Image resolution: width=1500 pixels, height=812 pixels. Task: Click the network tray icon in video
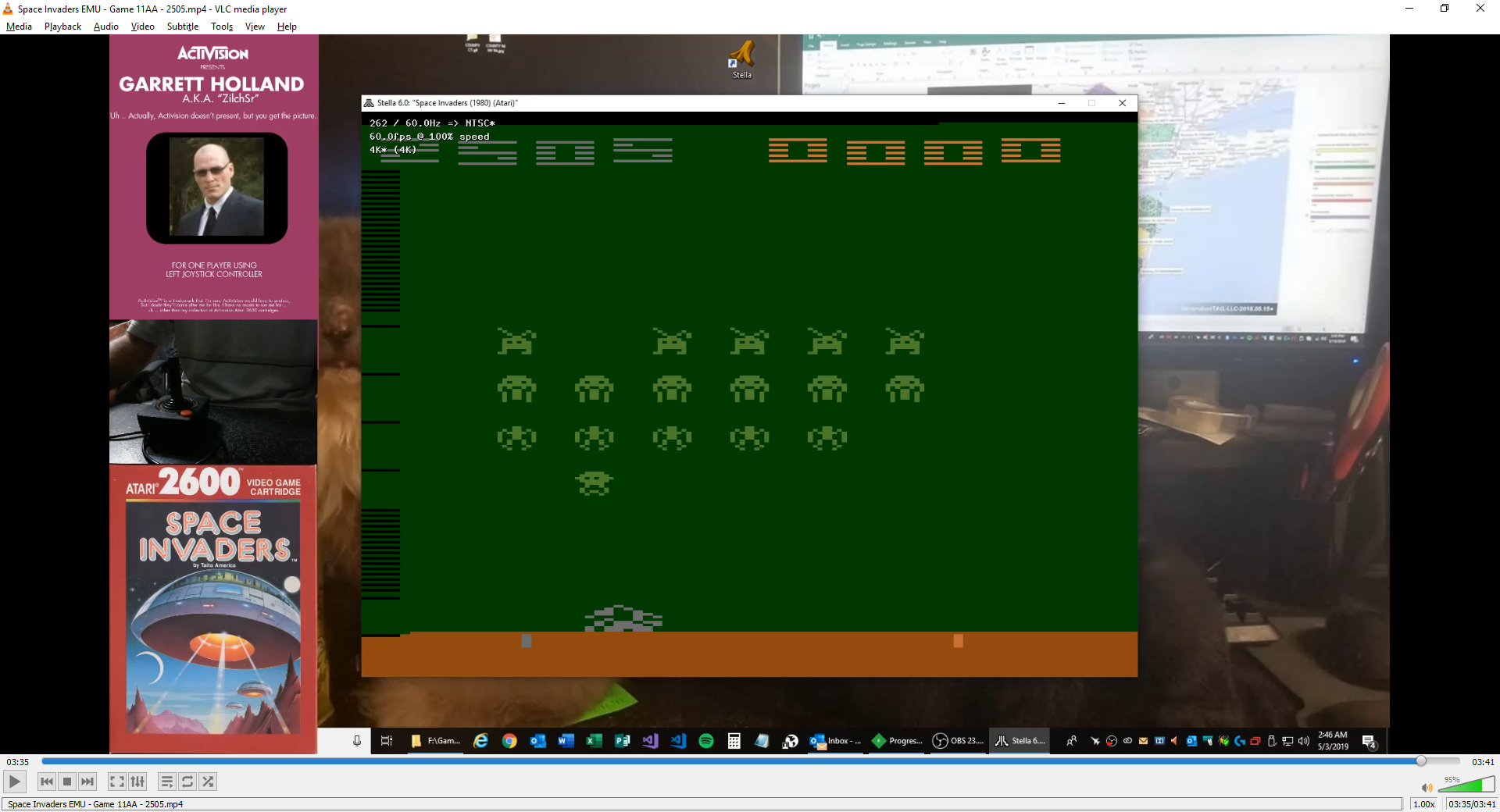pyautogui.click(x=1287, y=741)
